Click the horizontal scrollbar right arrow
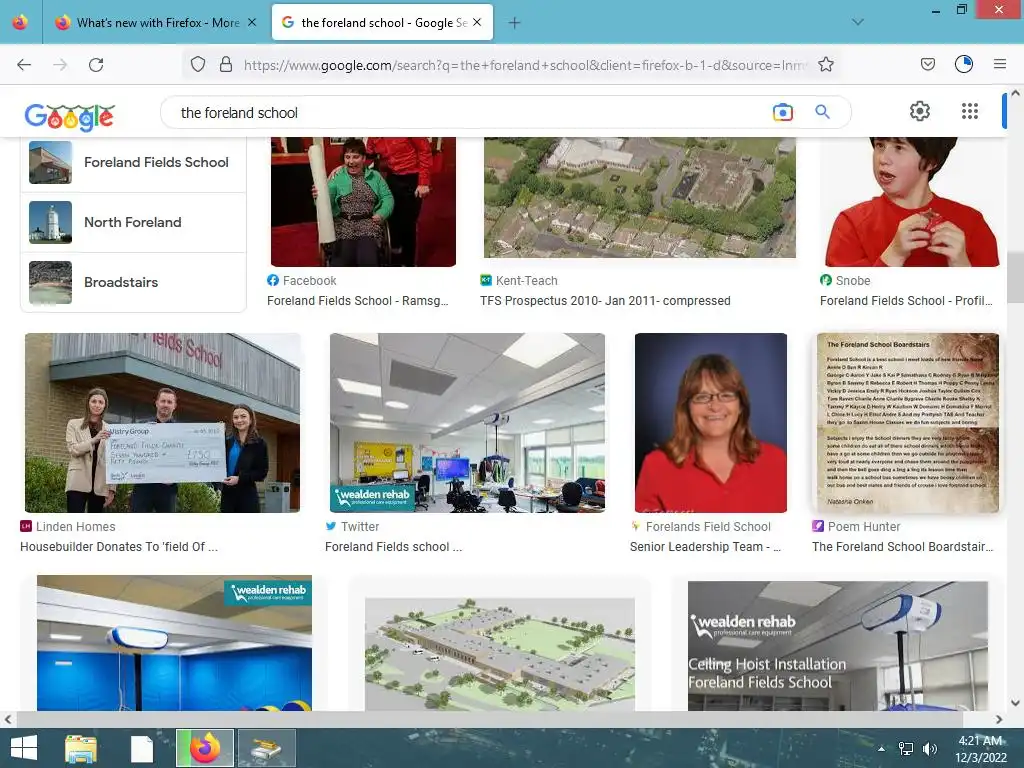This screenshot has height=768, width=1024. click(x=999, y=720)
